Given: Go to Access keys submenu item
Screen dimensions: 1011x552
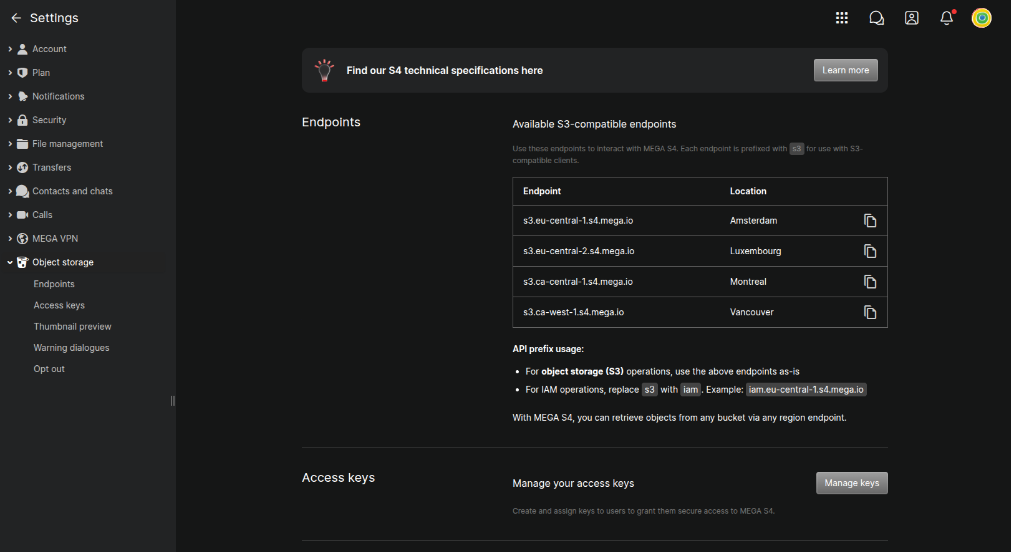Looking at the screenshot, I should [59, 305].
